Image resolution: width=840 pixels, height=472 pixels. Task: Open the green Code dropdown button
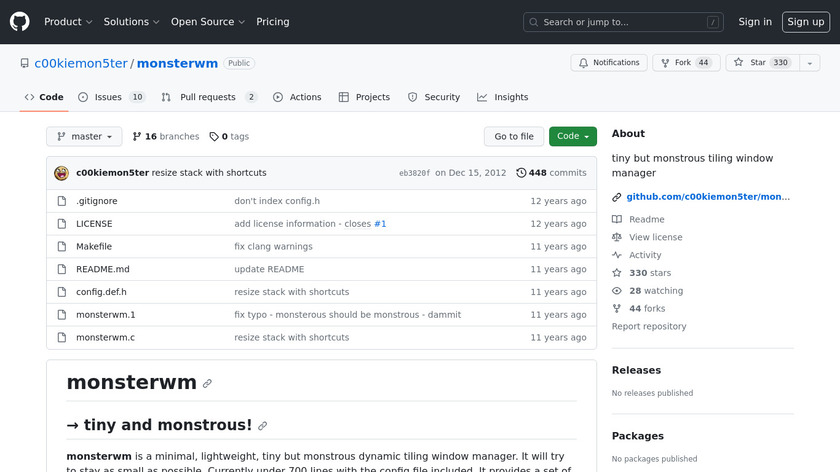click(572, 137)
